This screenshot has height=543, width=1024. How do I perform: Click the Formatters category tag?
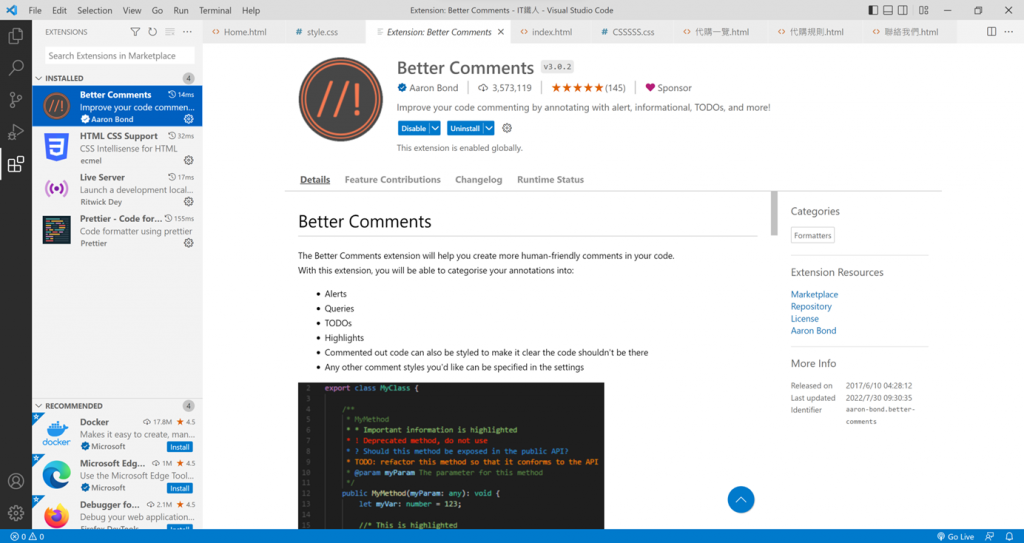(812, 235)
